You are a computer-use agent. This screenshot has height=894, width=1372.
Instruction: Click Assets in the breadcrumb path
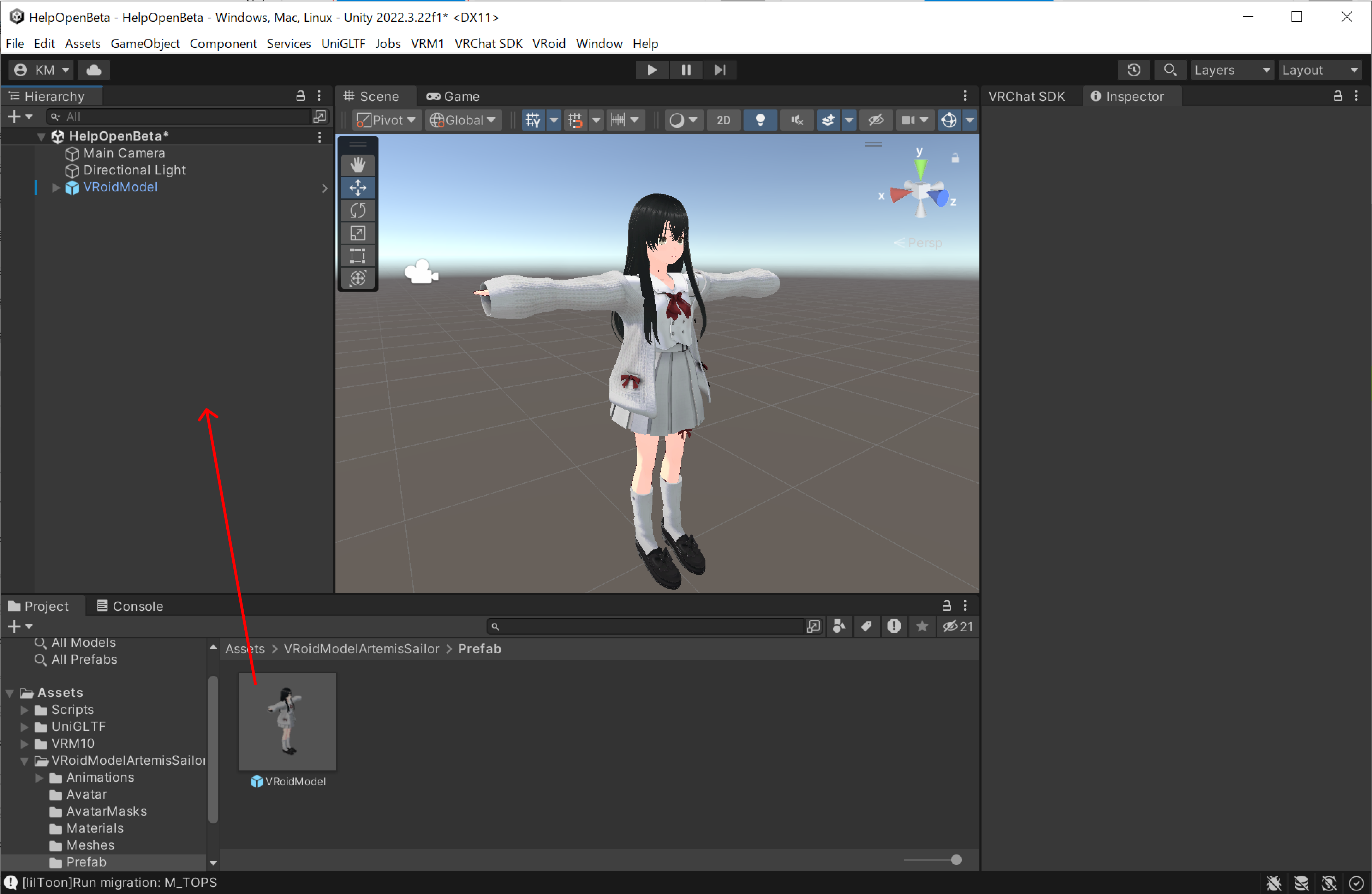tap(245, 649)
